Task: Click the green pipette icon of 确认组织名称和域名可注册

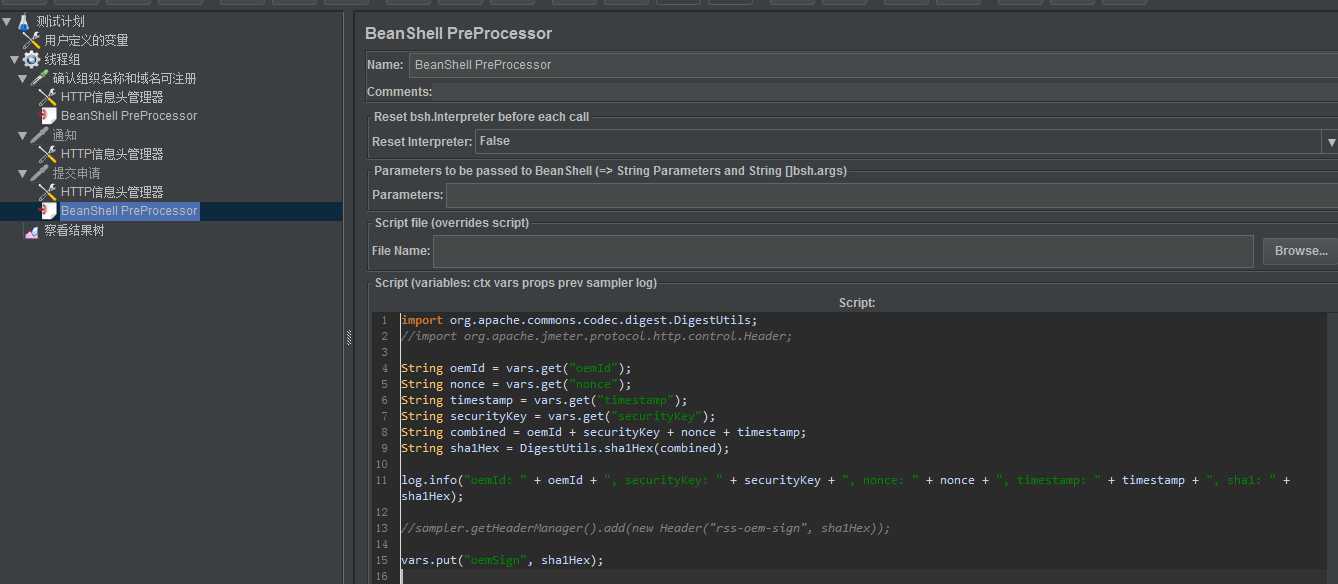Action: pos(40,78)
